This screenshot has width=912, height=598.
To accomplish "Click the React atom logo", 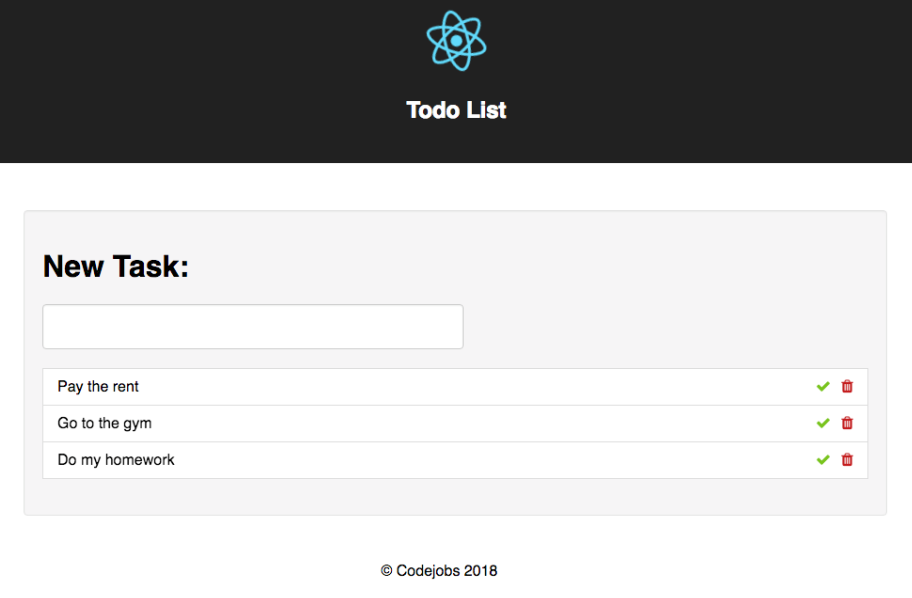I will (x=456, y=40).
